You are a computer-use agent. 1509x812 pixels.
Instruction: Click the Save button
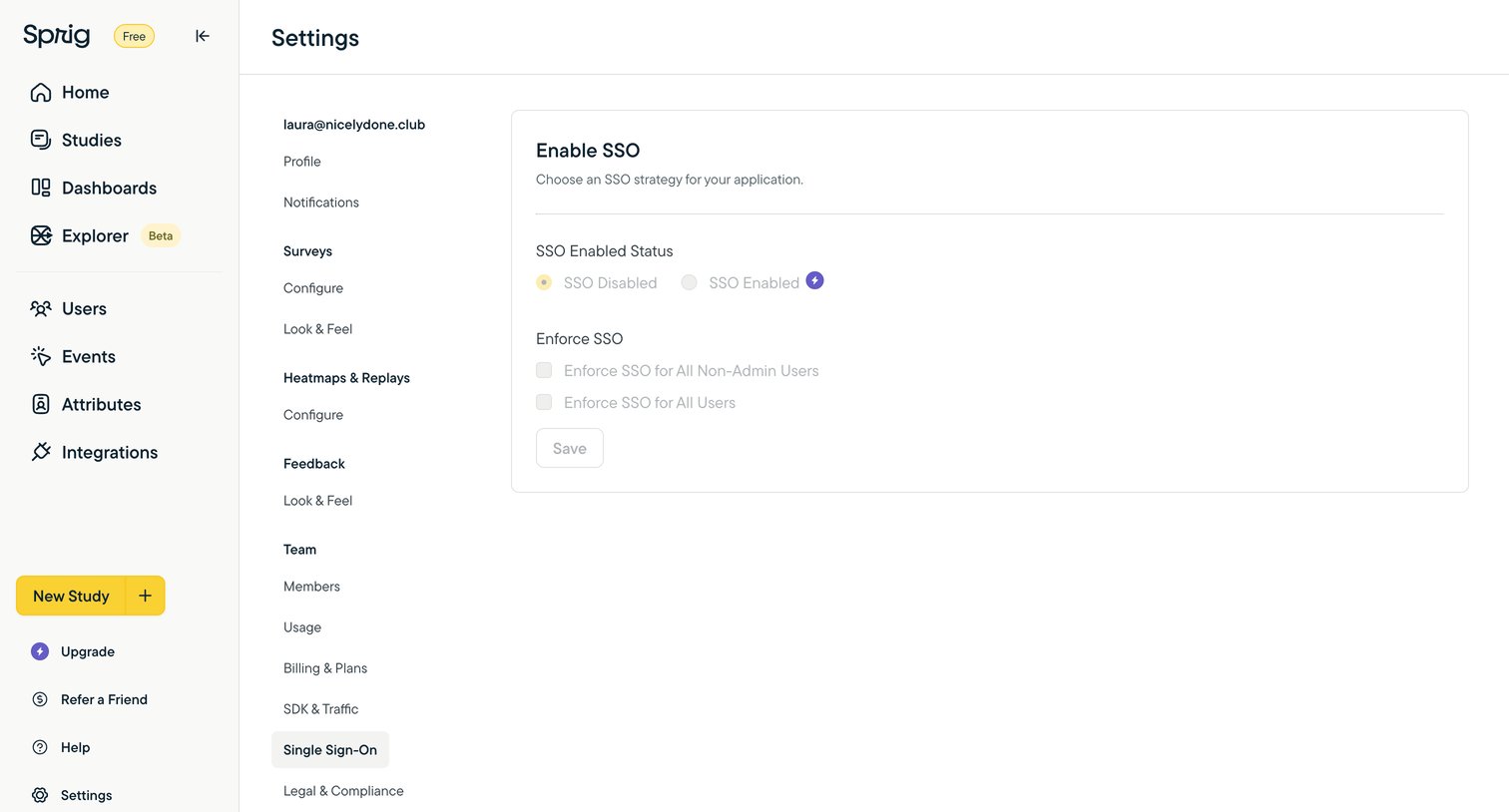[570, 448]
